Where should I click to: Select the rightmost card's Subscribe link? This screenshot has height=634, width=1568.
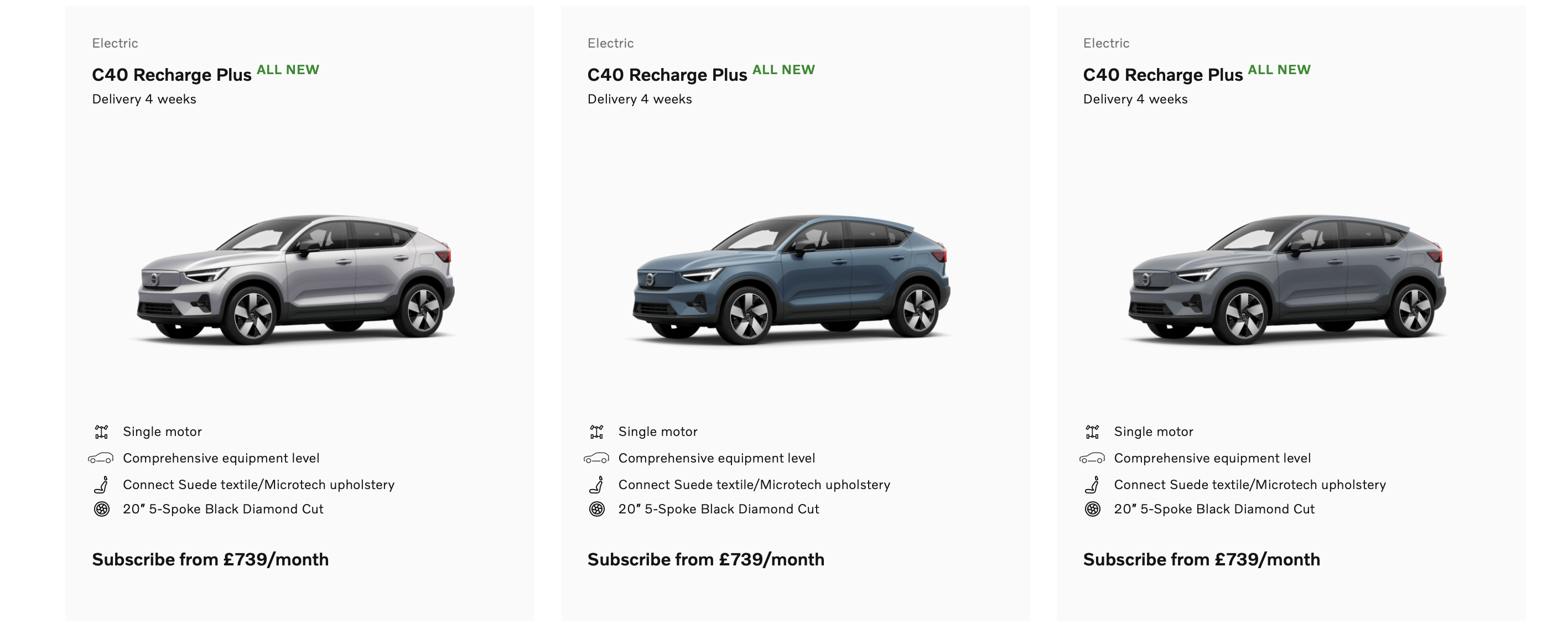click(1202, 559)
